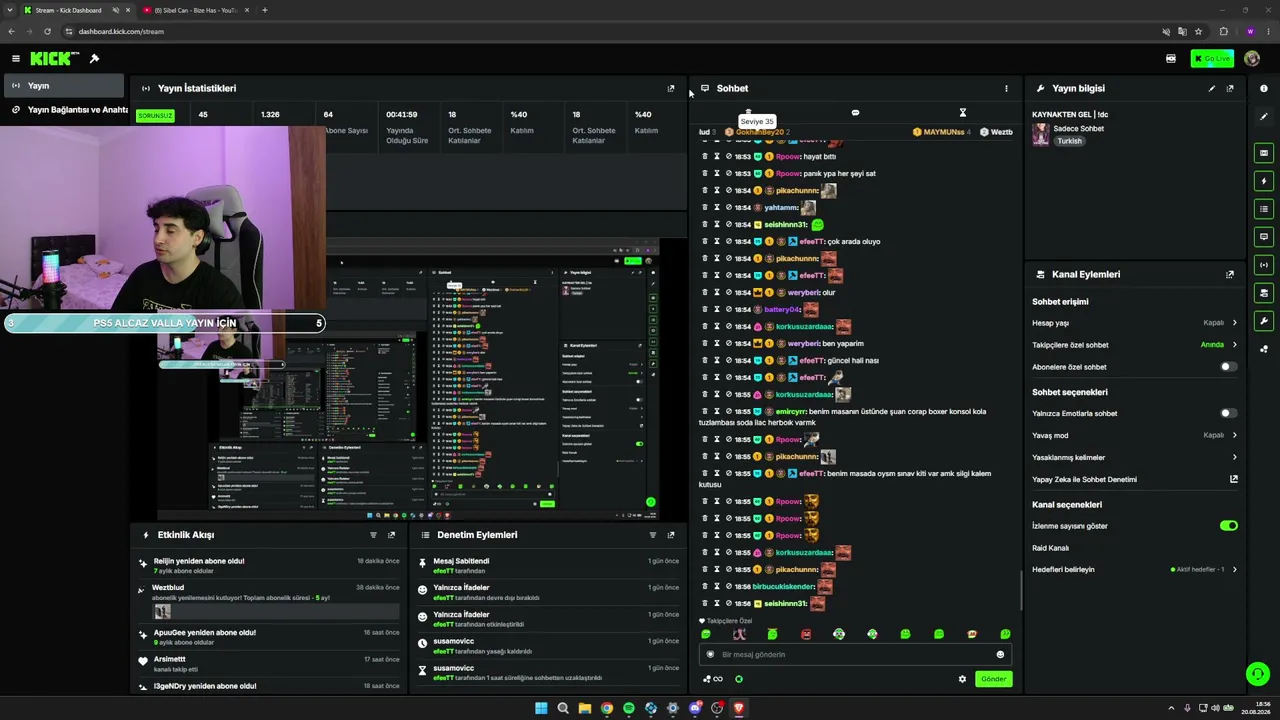Open Windows Start menu
Image resolution: width=1280 pixels, height=720 pixels.
[541, 708]
